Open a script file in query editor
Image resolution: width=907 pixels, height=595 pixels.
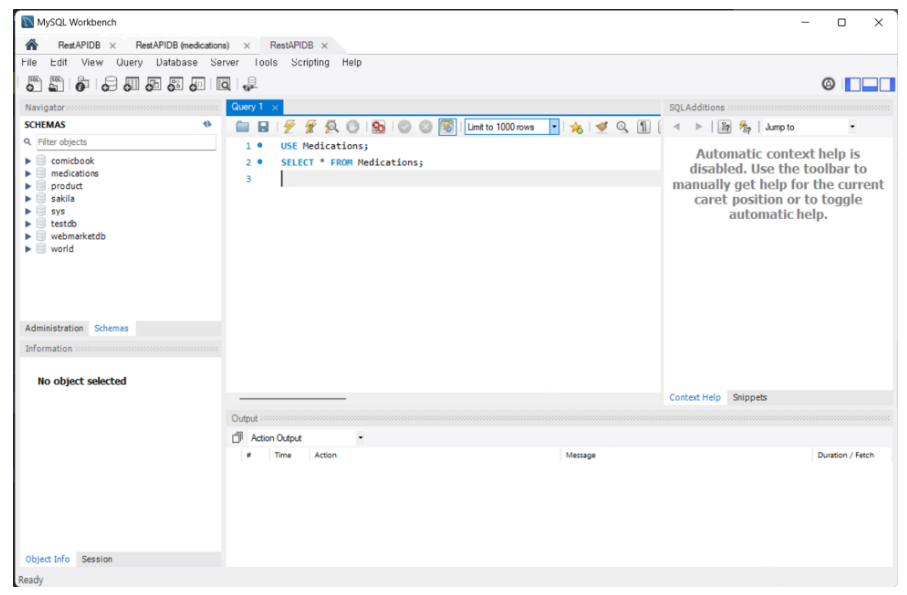(x=242, y=127)
